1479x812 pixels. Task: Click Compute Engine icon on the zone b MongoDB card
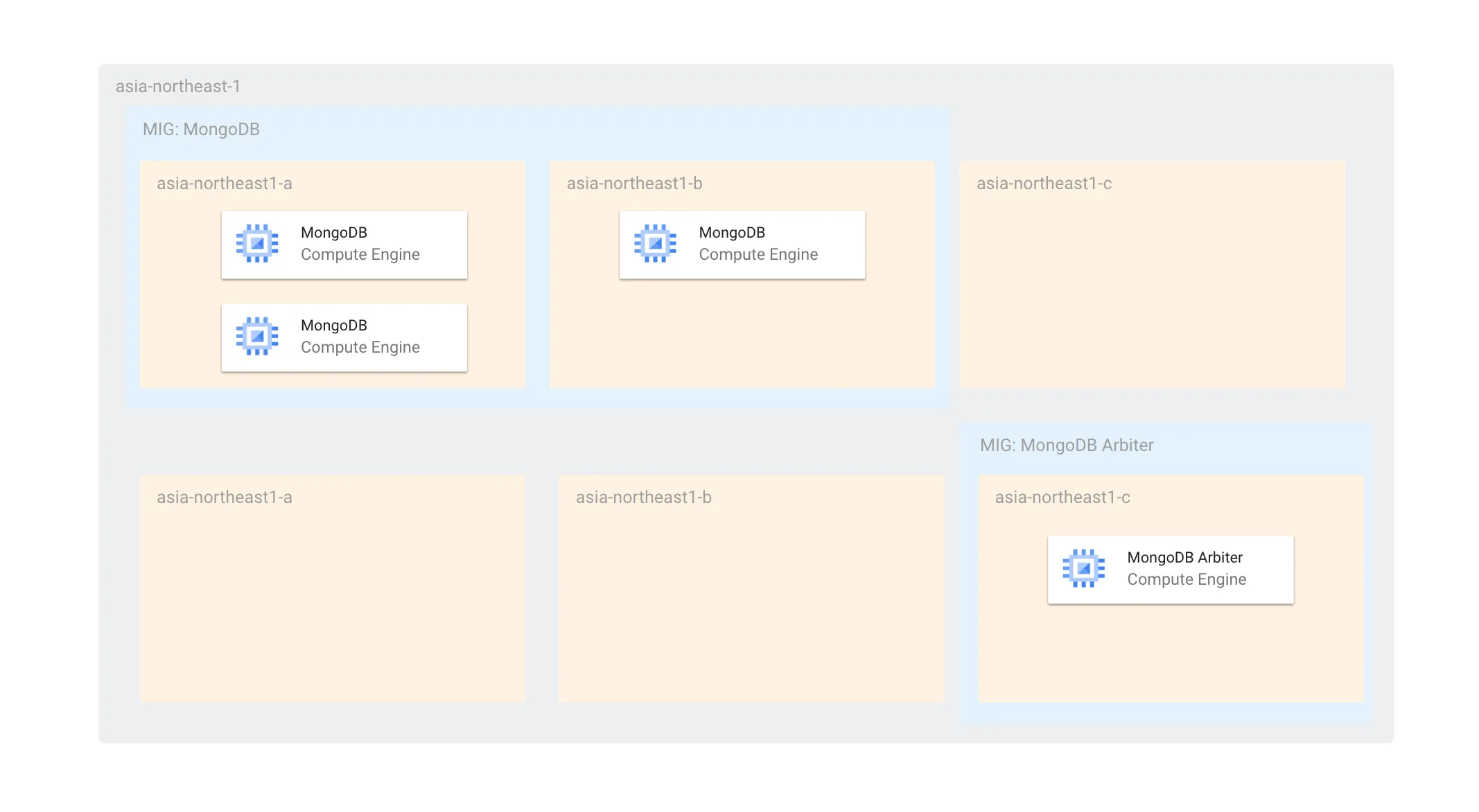pyautogui.click(x=655, y=244)
